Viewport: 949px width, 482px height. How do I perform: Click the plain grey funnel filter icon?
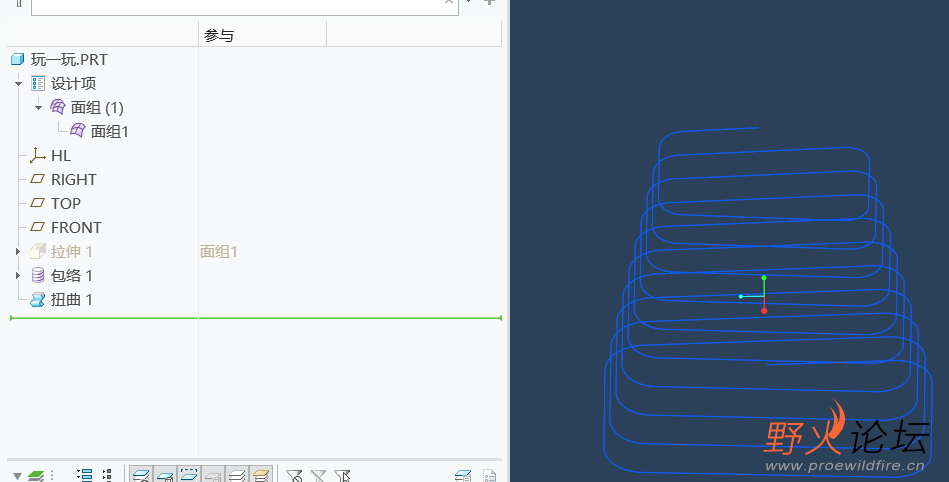coord(318,476)
